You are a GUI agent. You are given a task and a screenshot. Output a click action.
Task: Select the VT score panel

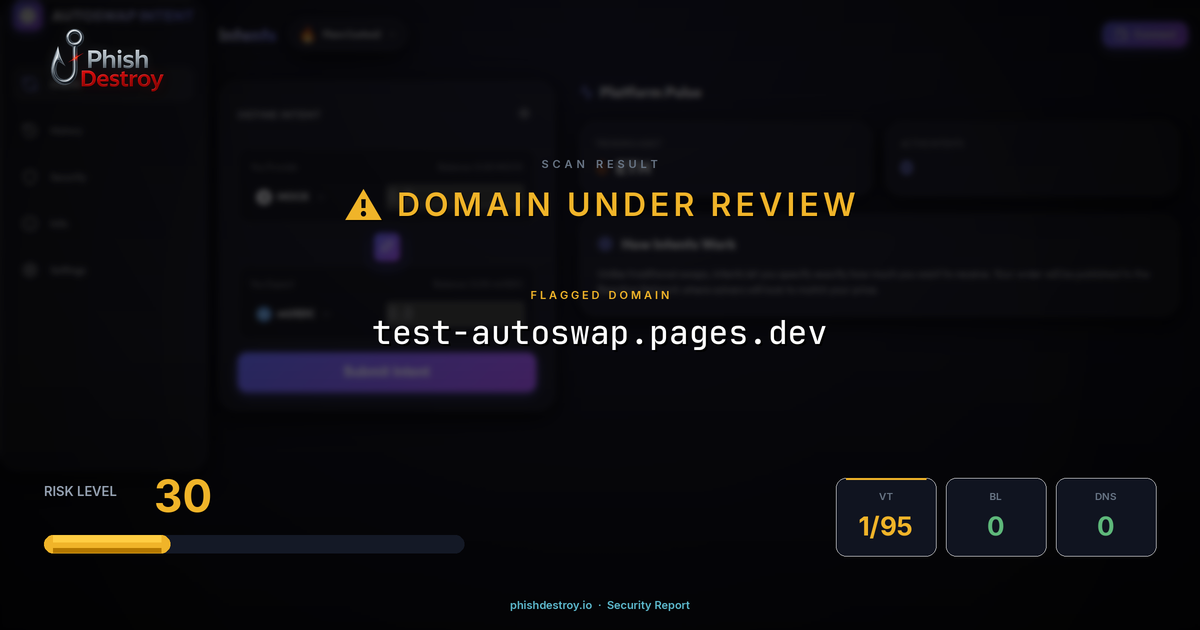click(886, 517)
